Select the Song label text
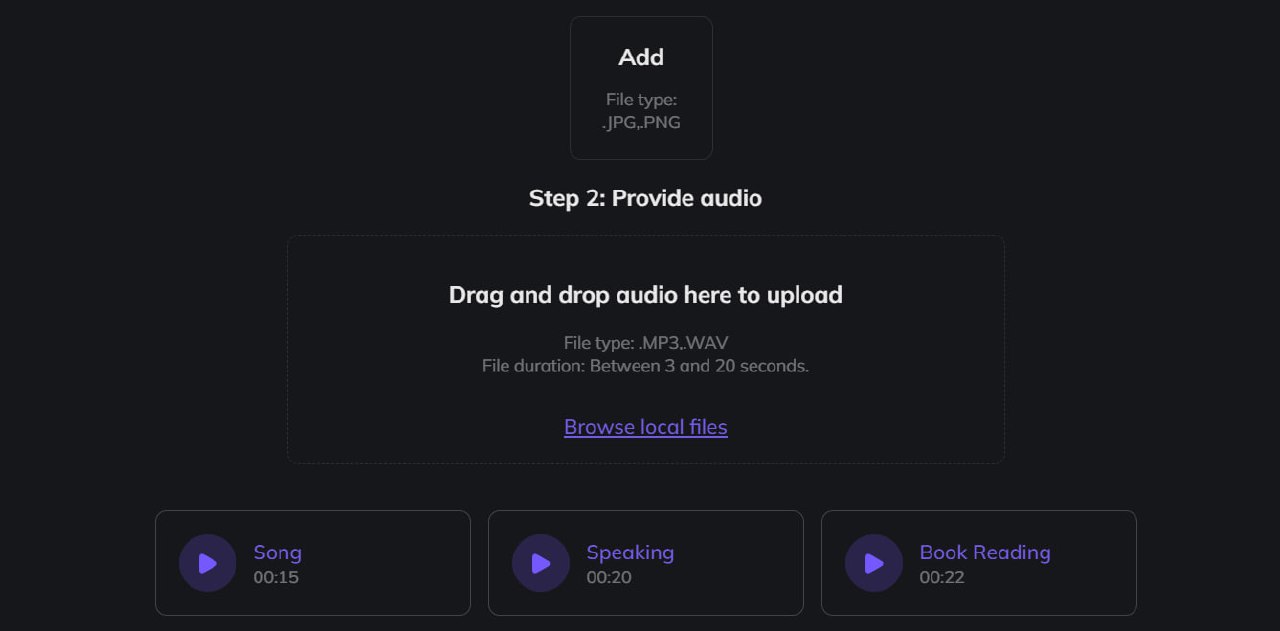Image resolution: width=1280 pixels, height=631 pixels. 277,552
